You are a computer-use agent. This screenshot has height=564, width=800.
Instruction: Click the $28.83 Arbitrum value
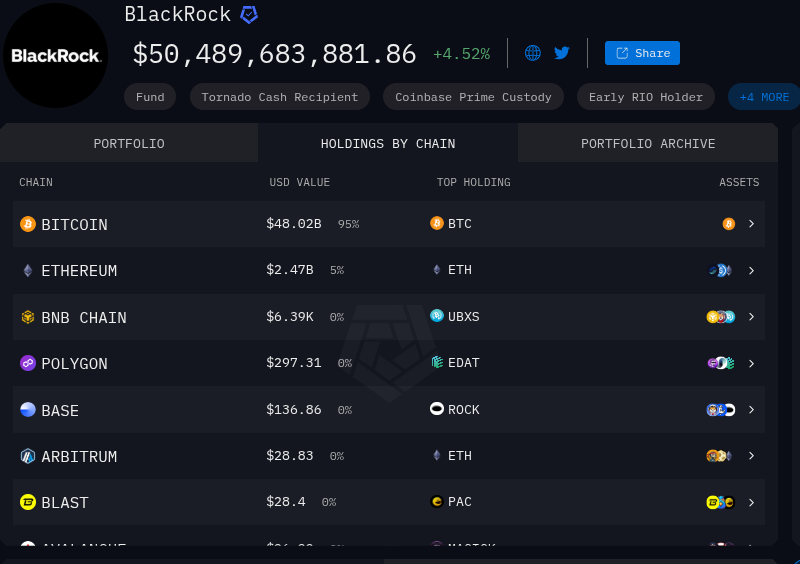pyautogui.click(x=290, y=455)
